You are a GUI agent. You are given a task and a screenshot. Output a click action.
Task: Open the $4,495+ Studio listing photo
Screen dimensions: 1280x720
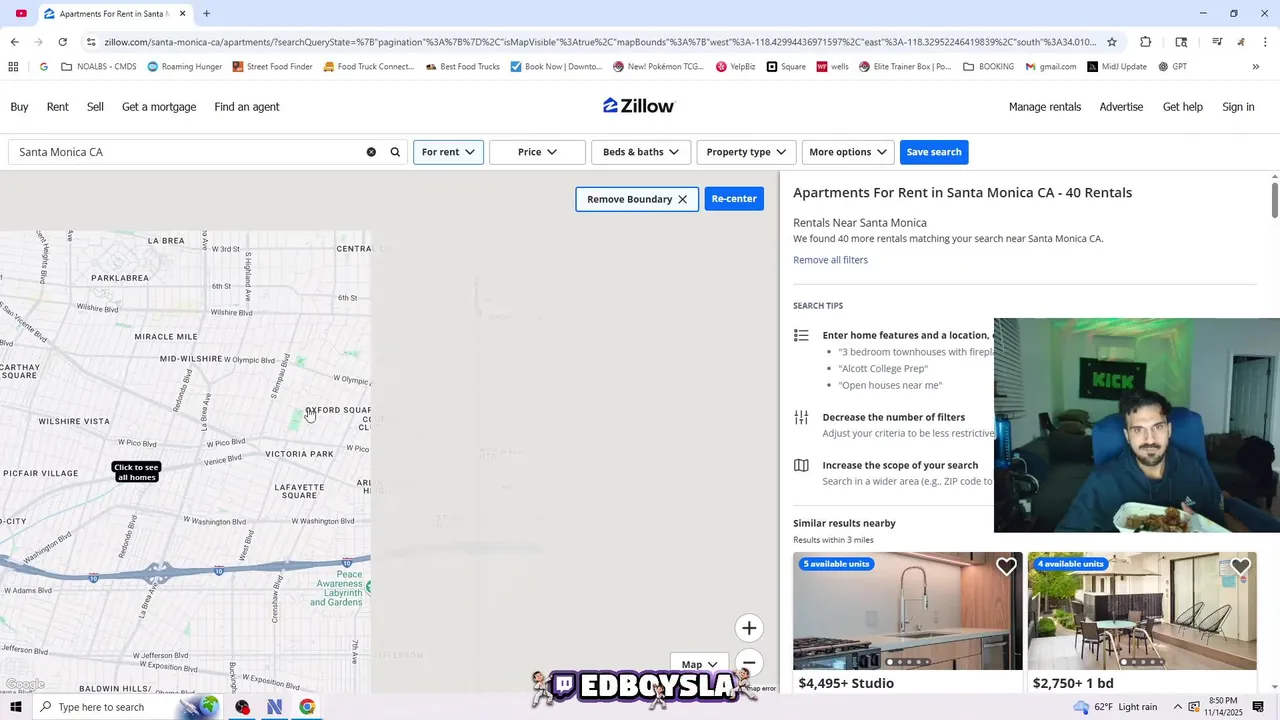pos(907,611)
